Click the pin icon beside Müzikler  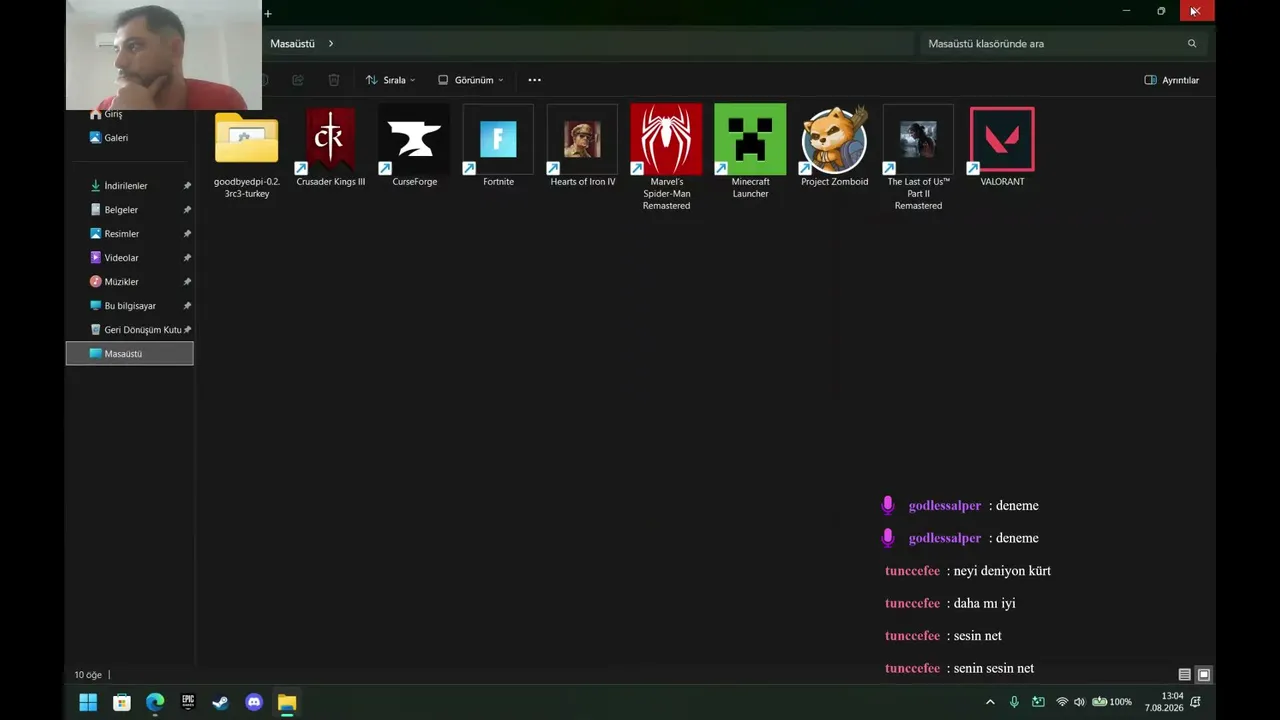(x=187, y=282)
